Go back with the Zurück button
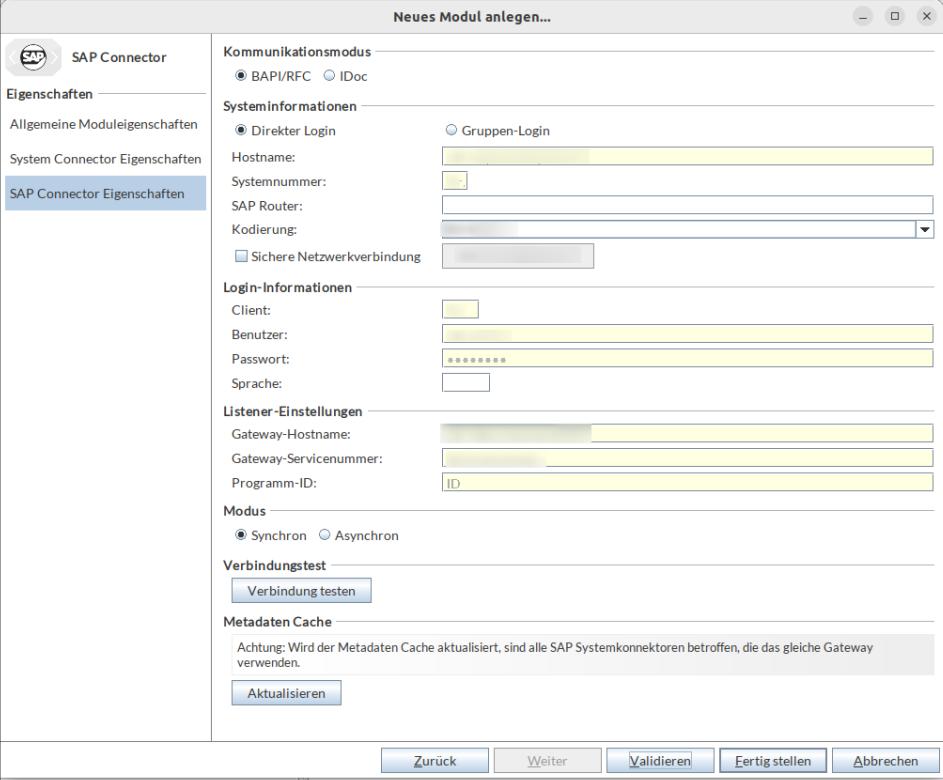 tap(435, 761)
